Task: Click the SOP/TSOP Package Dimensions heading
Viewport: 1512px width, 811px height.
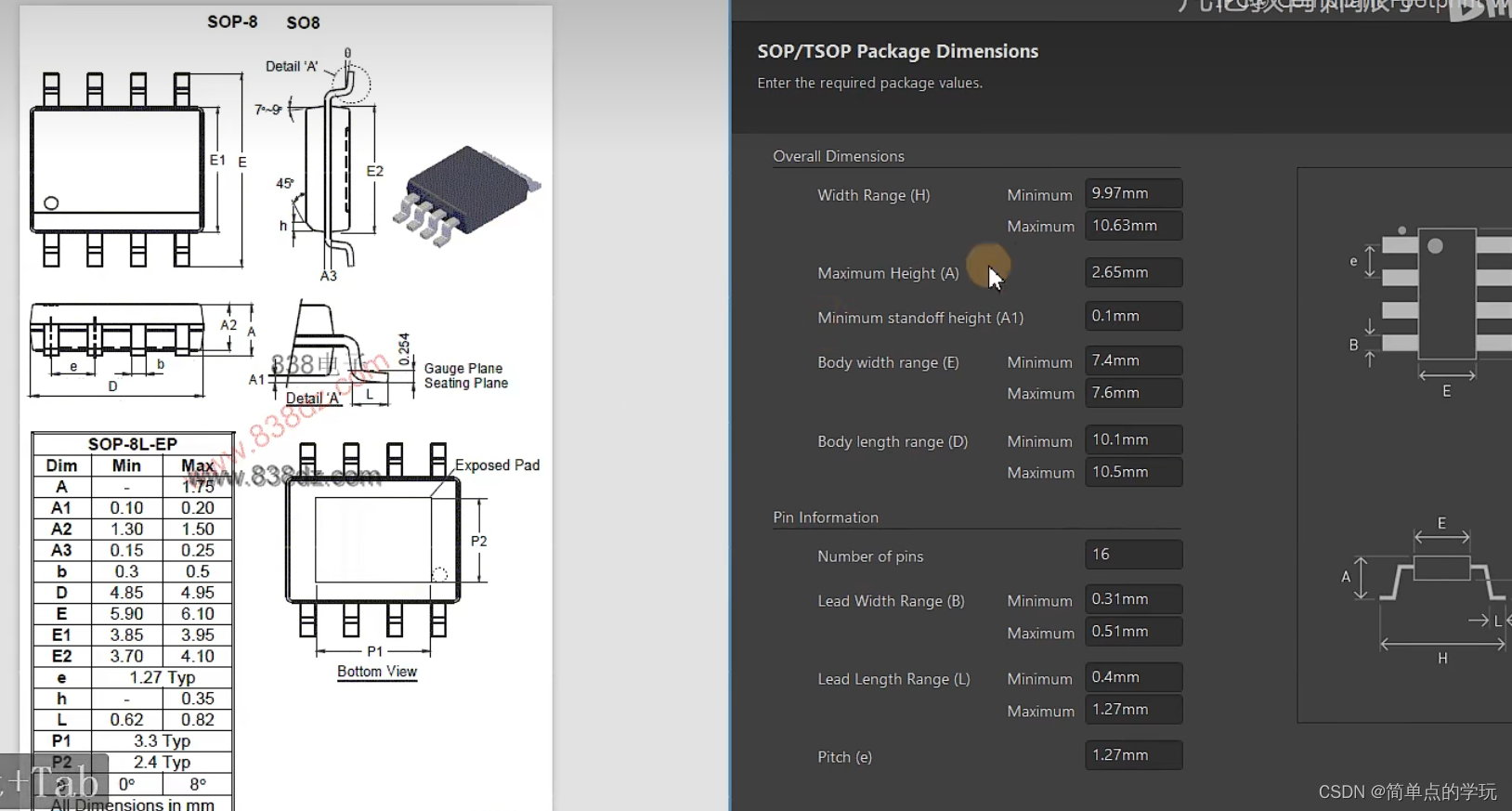Action: (x=897, y=52)
